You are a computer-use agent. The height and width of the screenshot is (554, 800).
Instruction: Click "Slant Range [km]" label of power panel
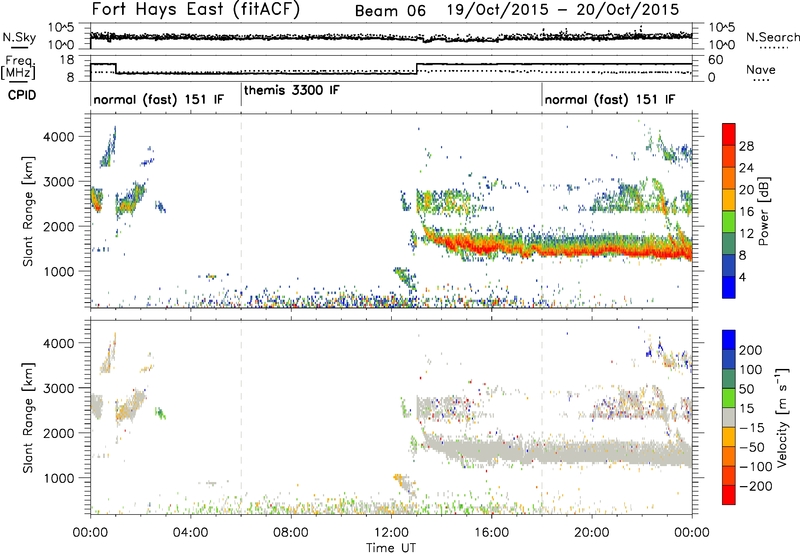[28, 211]
